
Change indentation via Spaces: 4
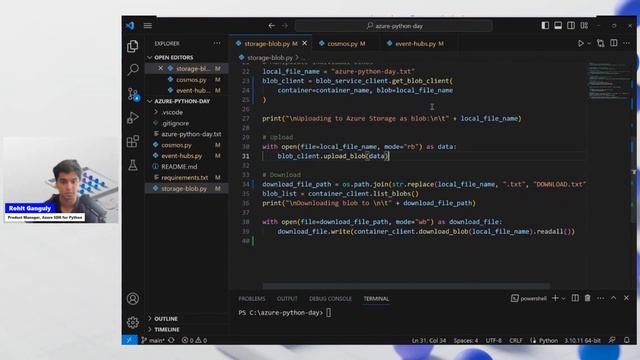[466, 340]
